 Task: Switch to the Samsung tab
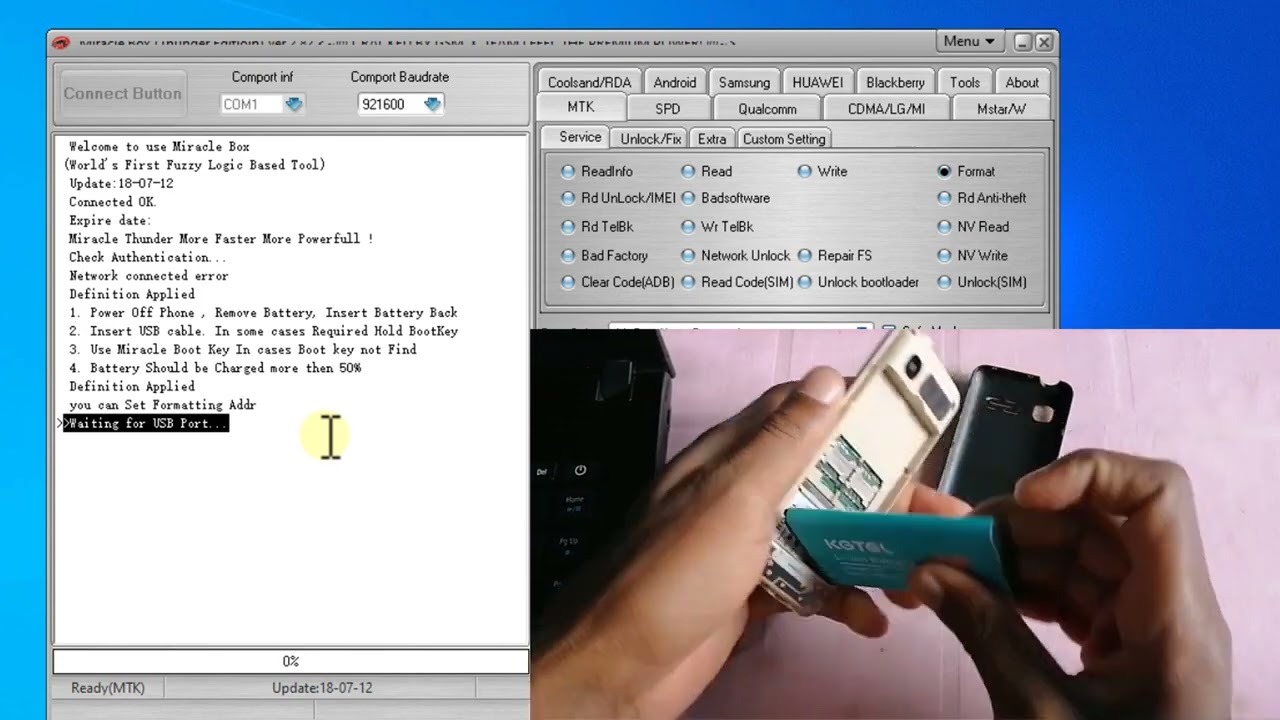[x=744, y=82]
